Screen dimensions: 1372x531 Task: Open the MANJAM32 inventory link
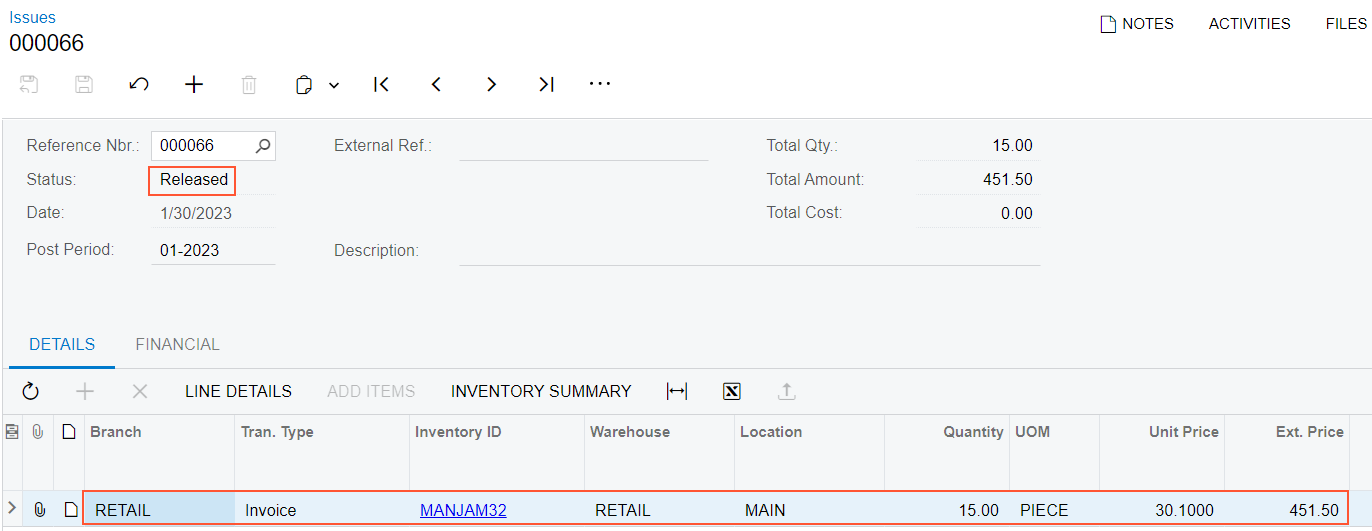click(x=463, y=510)
